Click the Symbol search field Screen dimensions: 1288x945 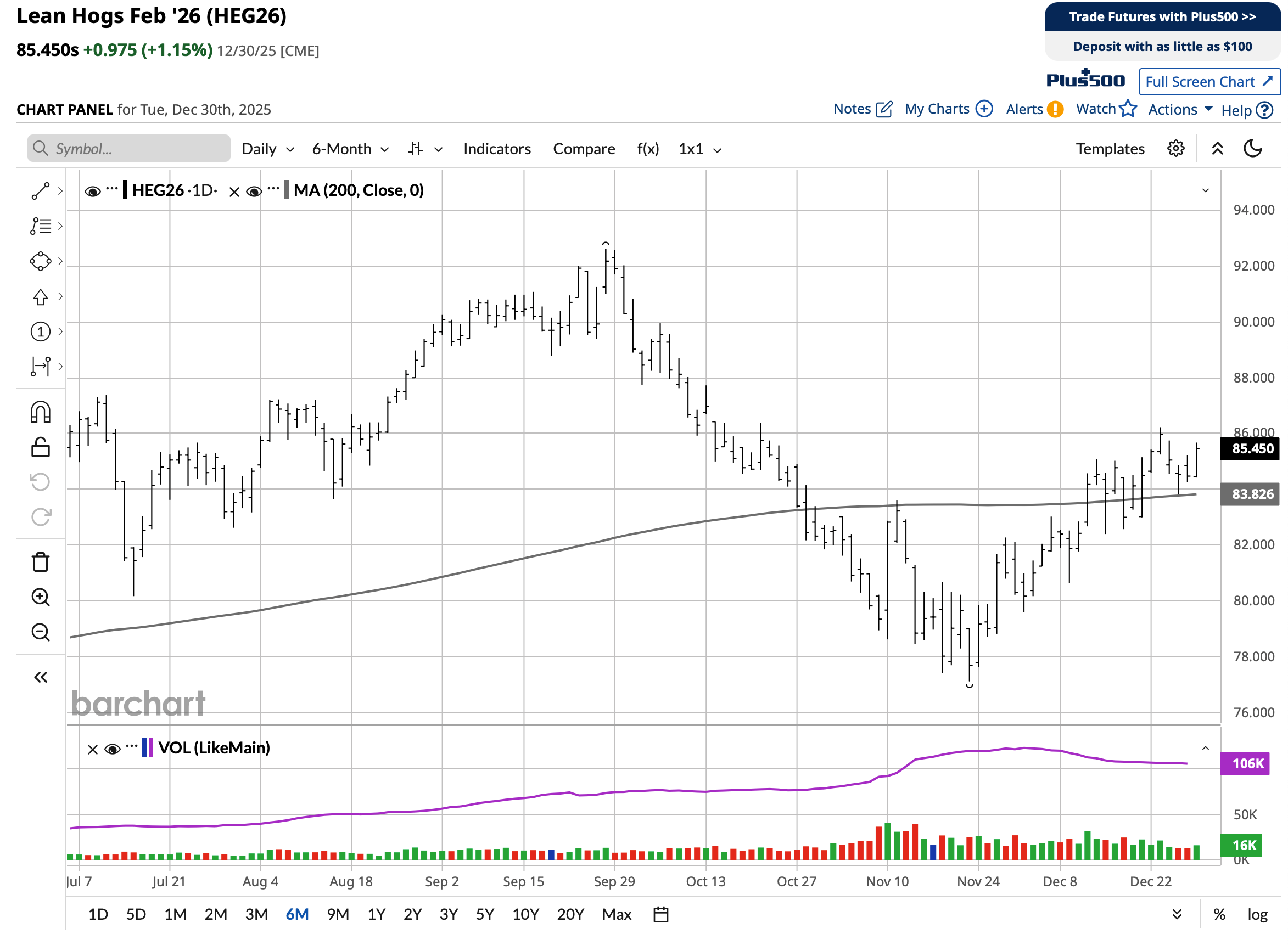130,149
